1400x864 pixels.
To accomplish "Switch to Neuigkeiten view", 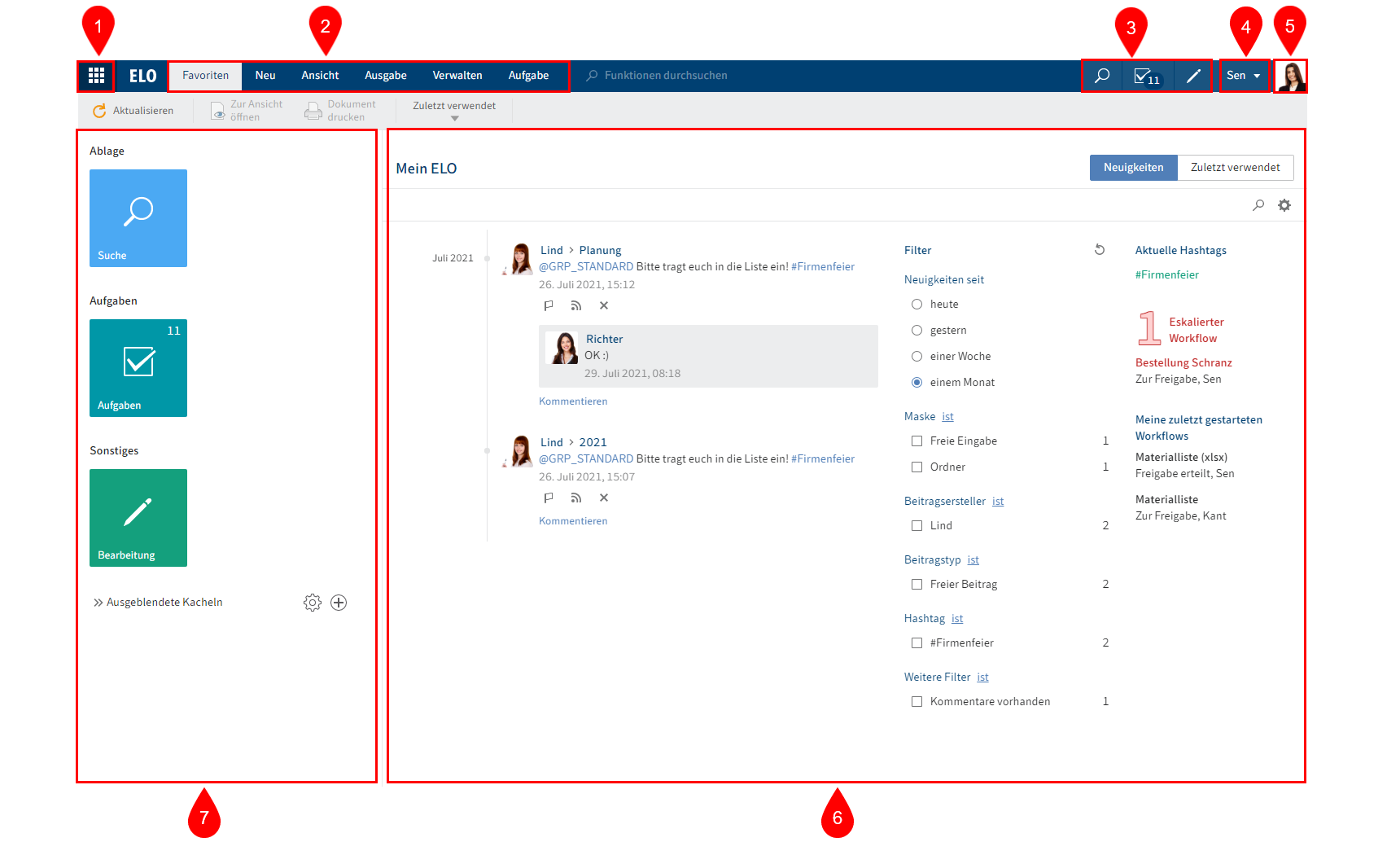I will pyautogui.click(x=1133, y=168).
